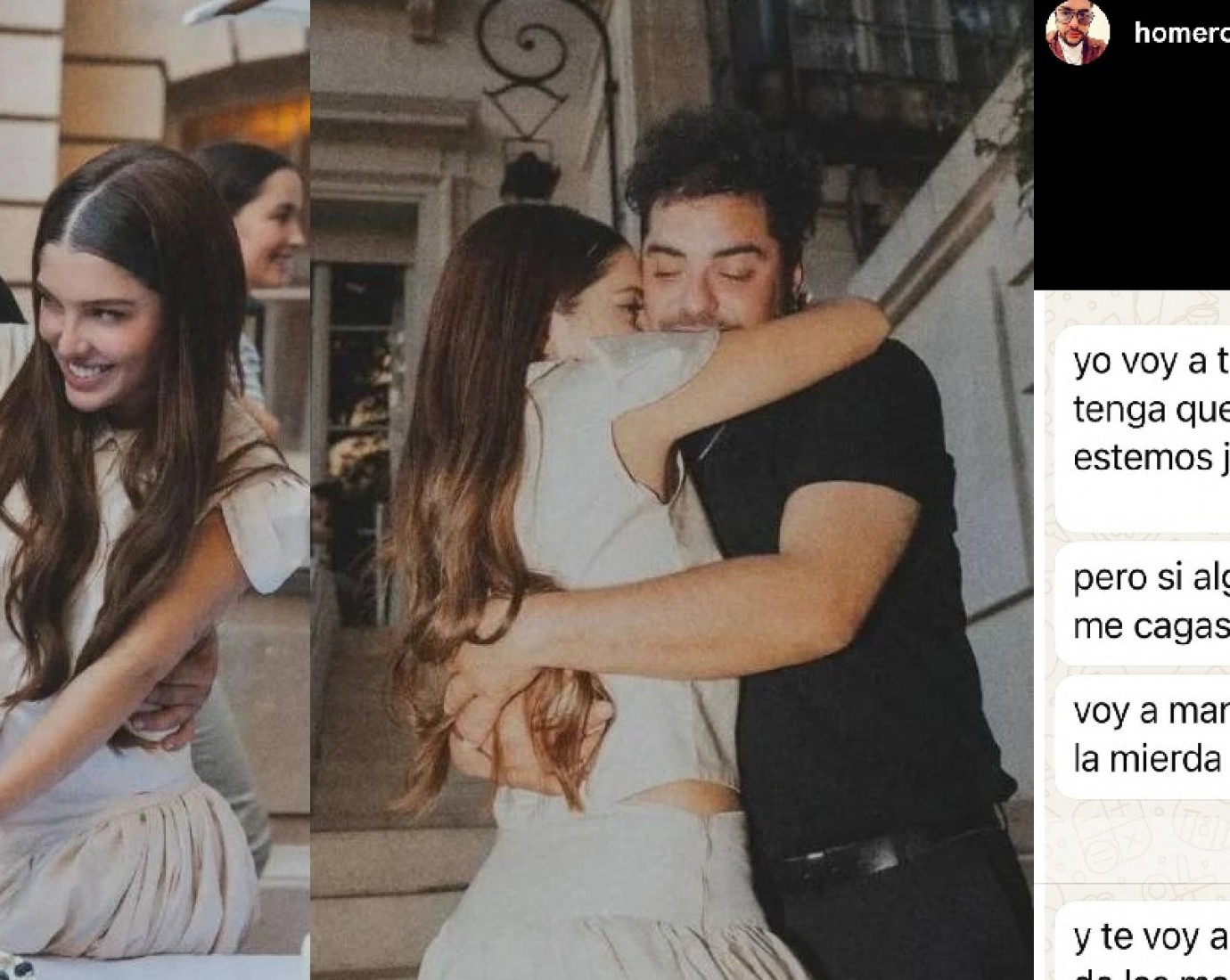Screen dimensions: 1230x980
Task: Click the 'me cagas' text line
Action: point(1151,626)
